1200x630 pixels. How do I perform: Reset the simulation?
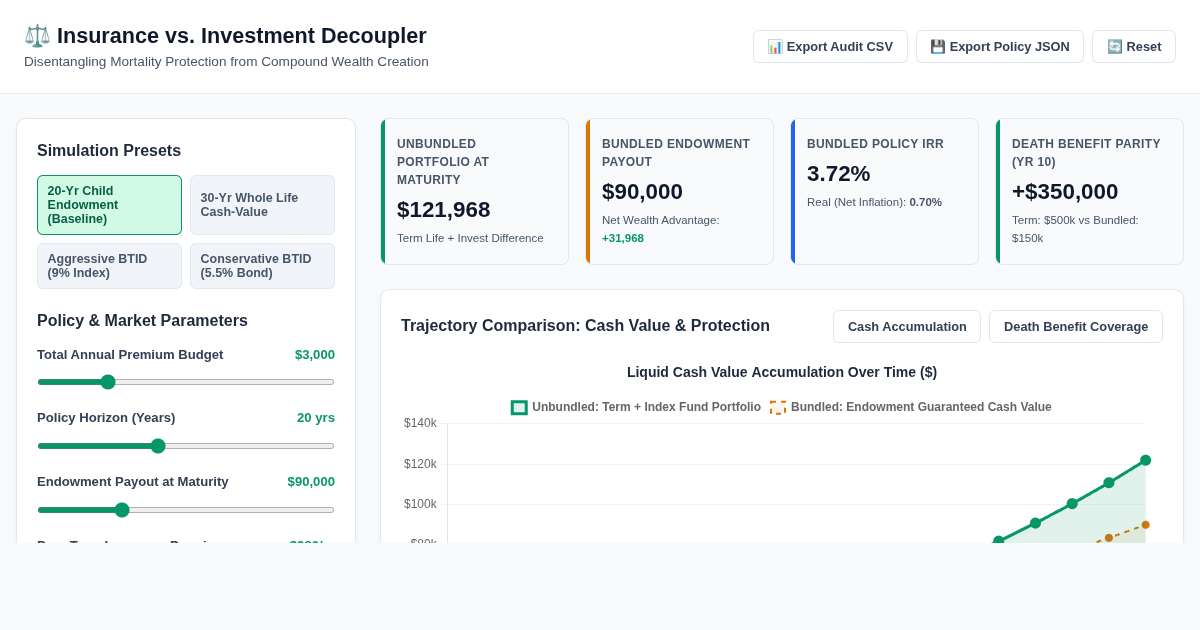[x=1134, y=46]
